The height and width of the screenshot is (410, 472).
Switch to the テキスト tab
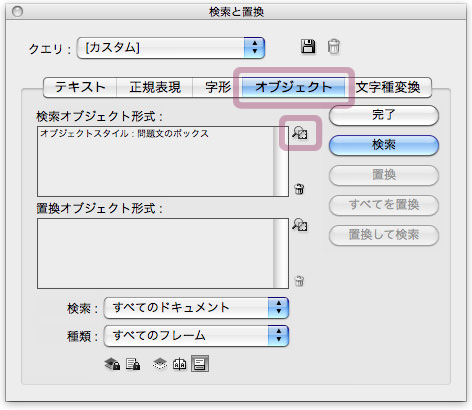pyautogui.click(x=80, y=87)
